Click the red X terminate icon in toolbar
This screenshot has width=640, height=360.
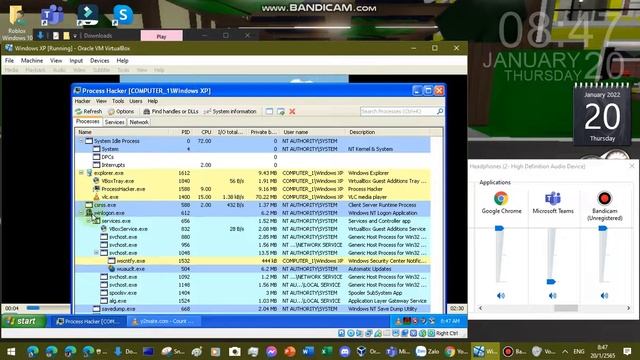coord(292,111)
